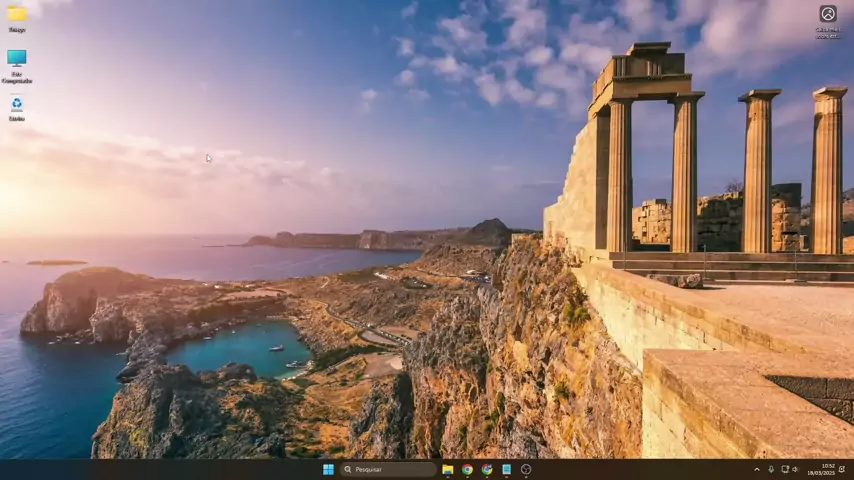This screenshot has width=854, height=480.
Task: Open the volume speaker control in tray
Action: pos(795,469)
